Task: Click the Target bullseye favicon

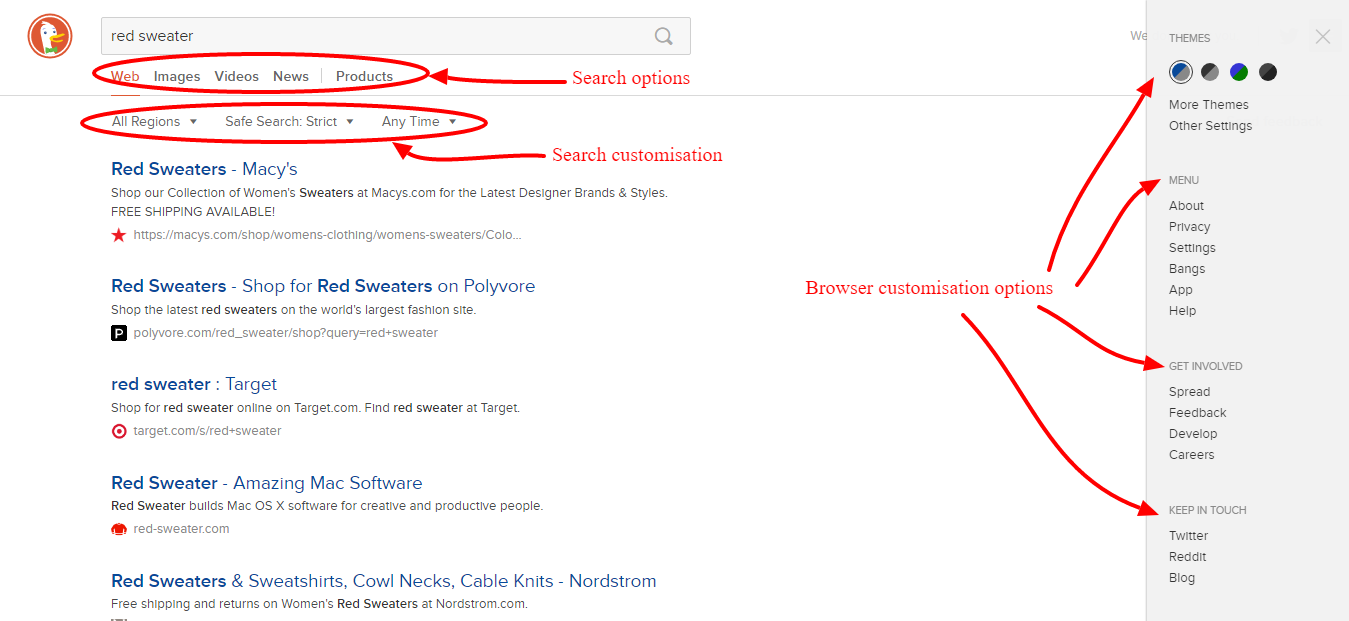Action: [119, 431]
